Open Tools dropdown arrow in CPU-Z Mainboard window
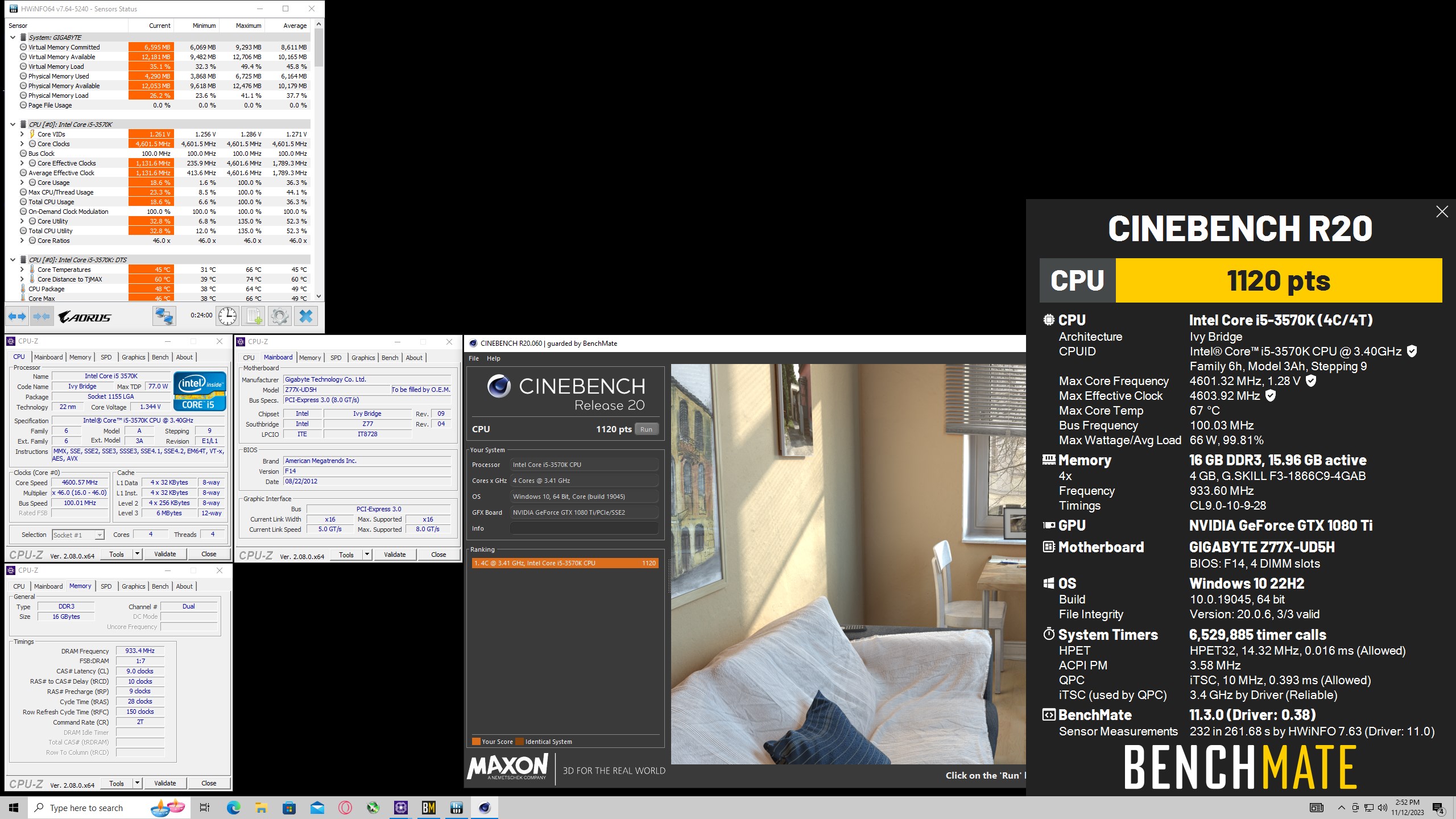The image size is (1456, 819). [x=367, y=555]
